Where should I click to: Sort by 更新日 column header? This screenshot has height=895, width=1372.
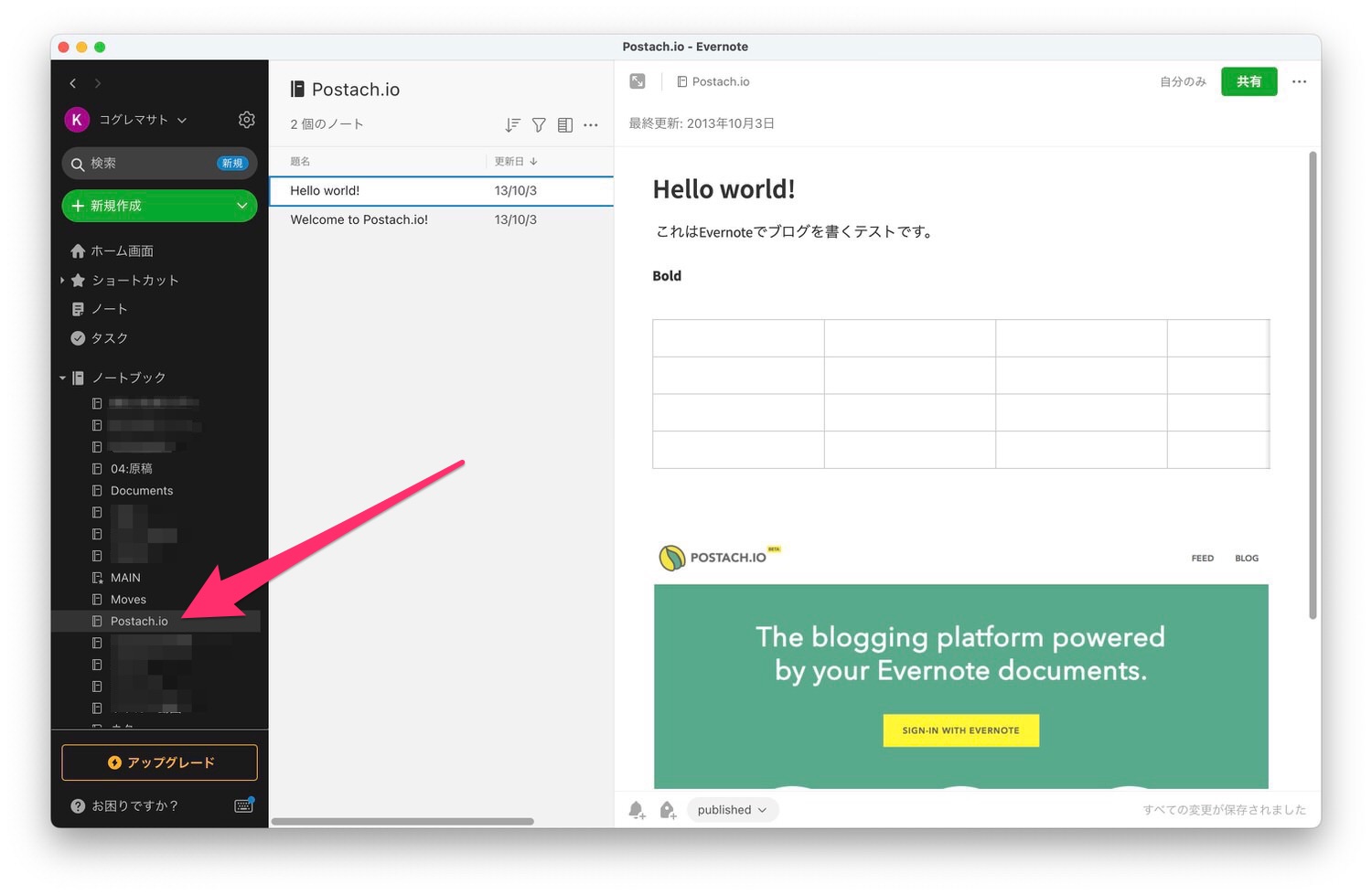click(516, 161)
